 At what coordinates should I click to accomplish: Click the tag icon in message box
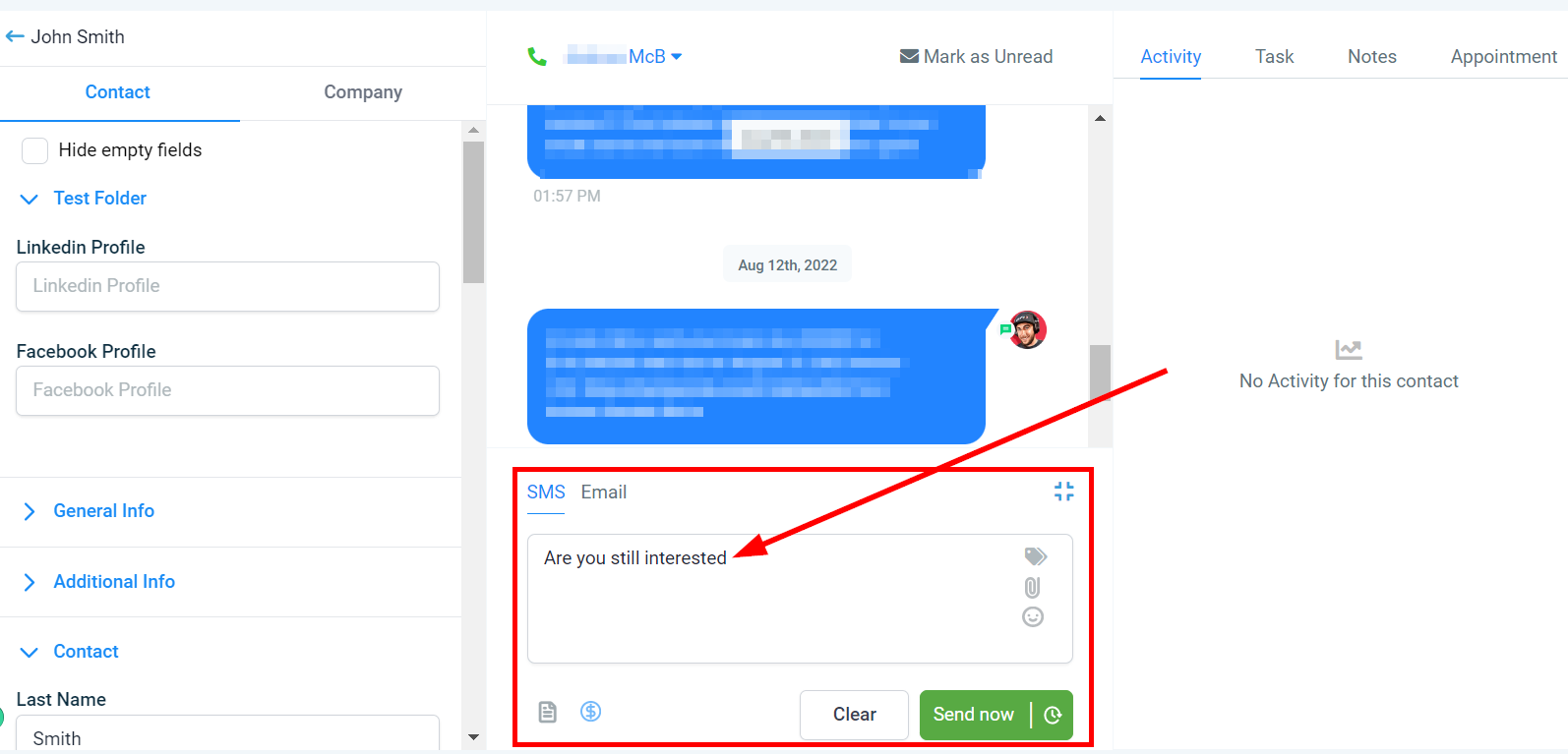(x=1035, y=556)
